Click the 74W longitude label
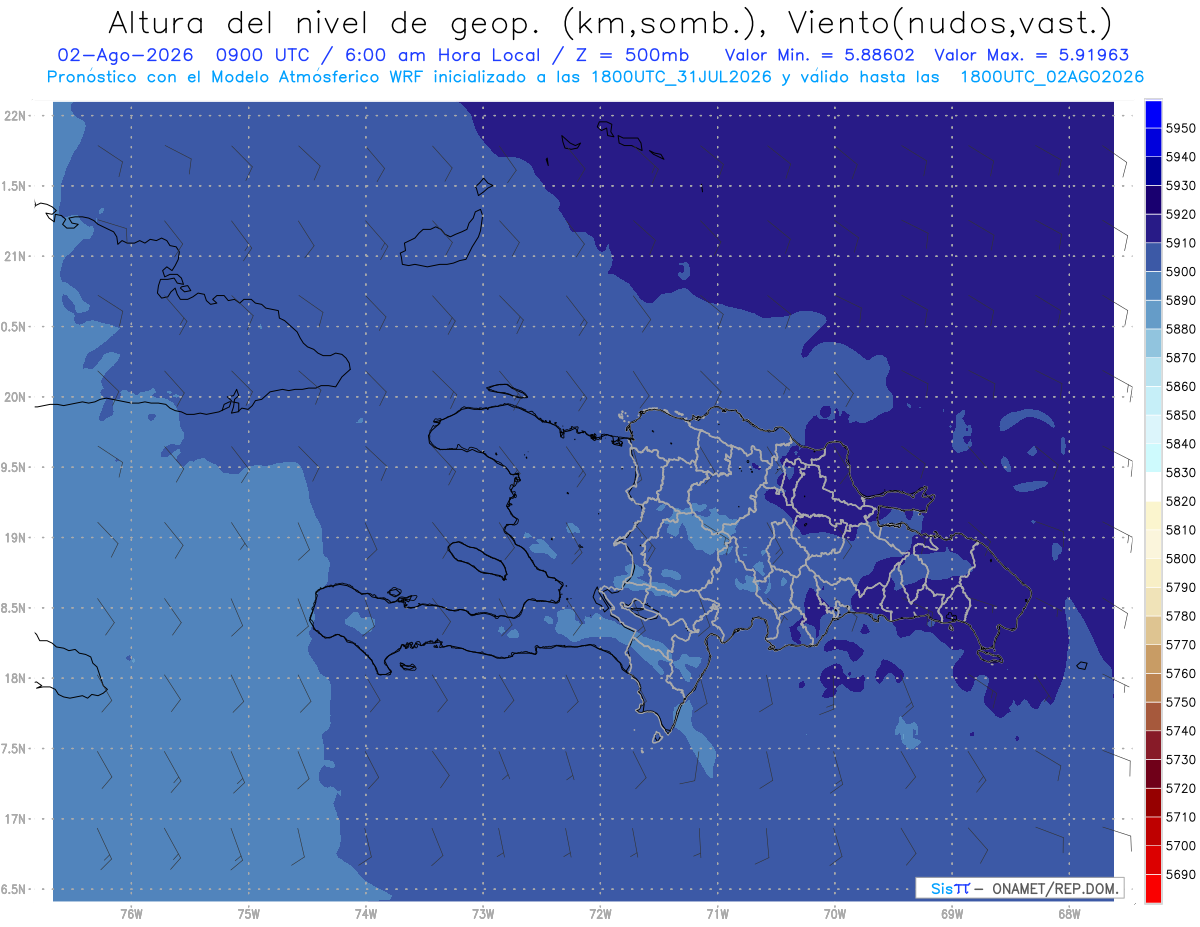 pyautogui.click(x=366, y=913)
